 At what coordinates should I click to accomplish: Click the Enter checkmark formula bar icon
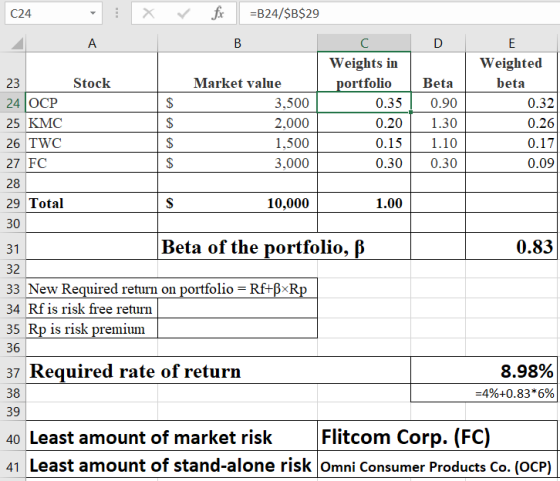(184, 14)
